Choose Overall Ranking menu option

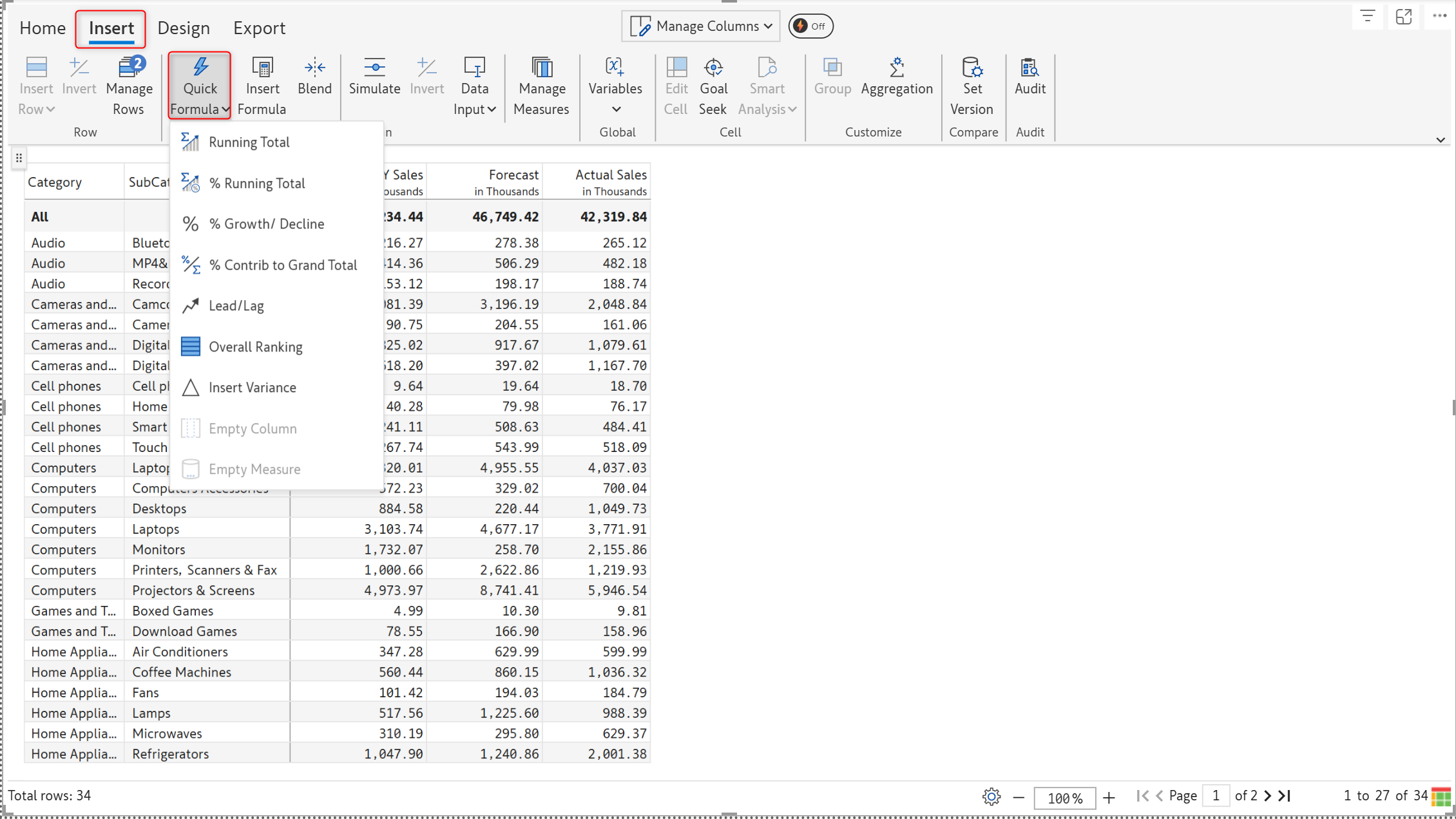255,347
